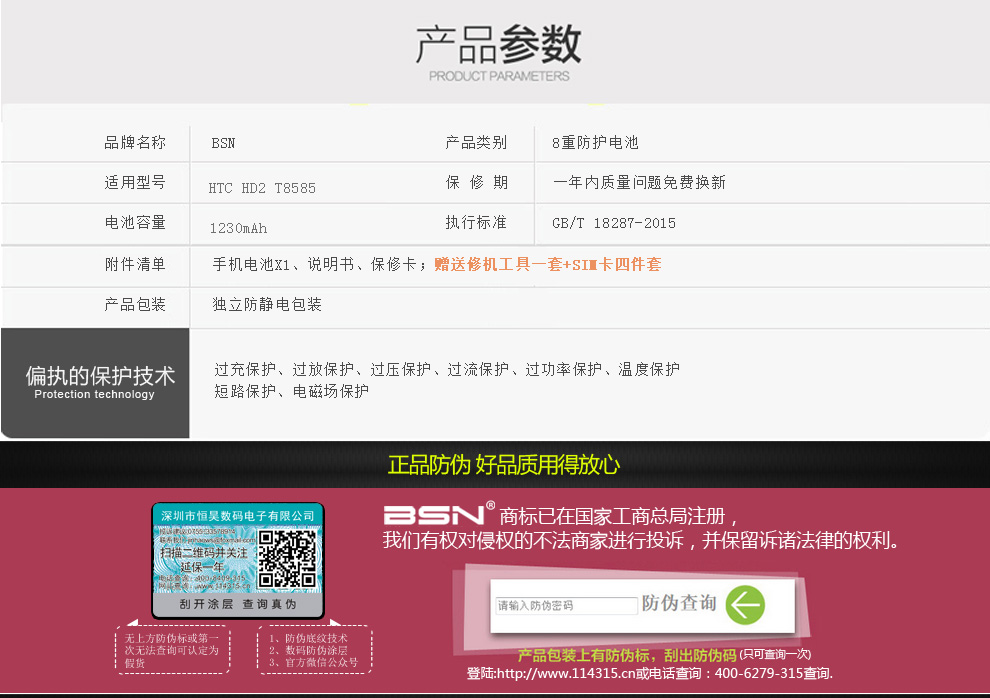Click the BSN trademark logo

click(436, 515)
